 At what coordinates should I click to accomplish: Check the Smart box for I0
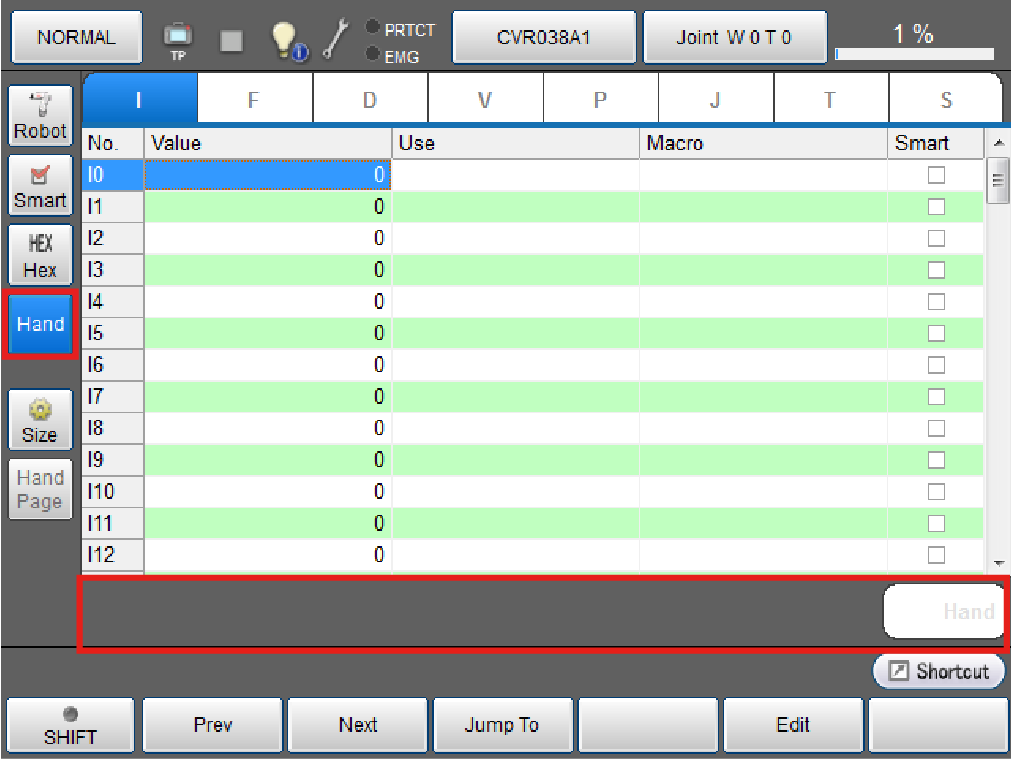(936, 175)
